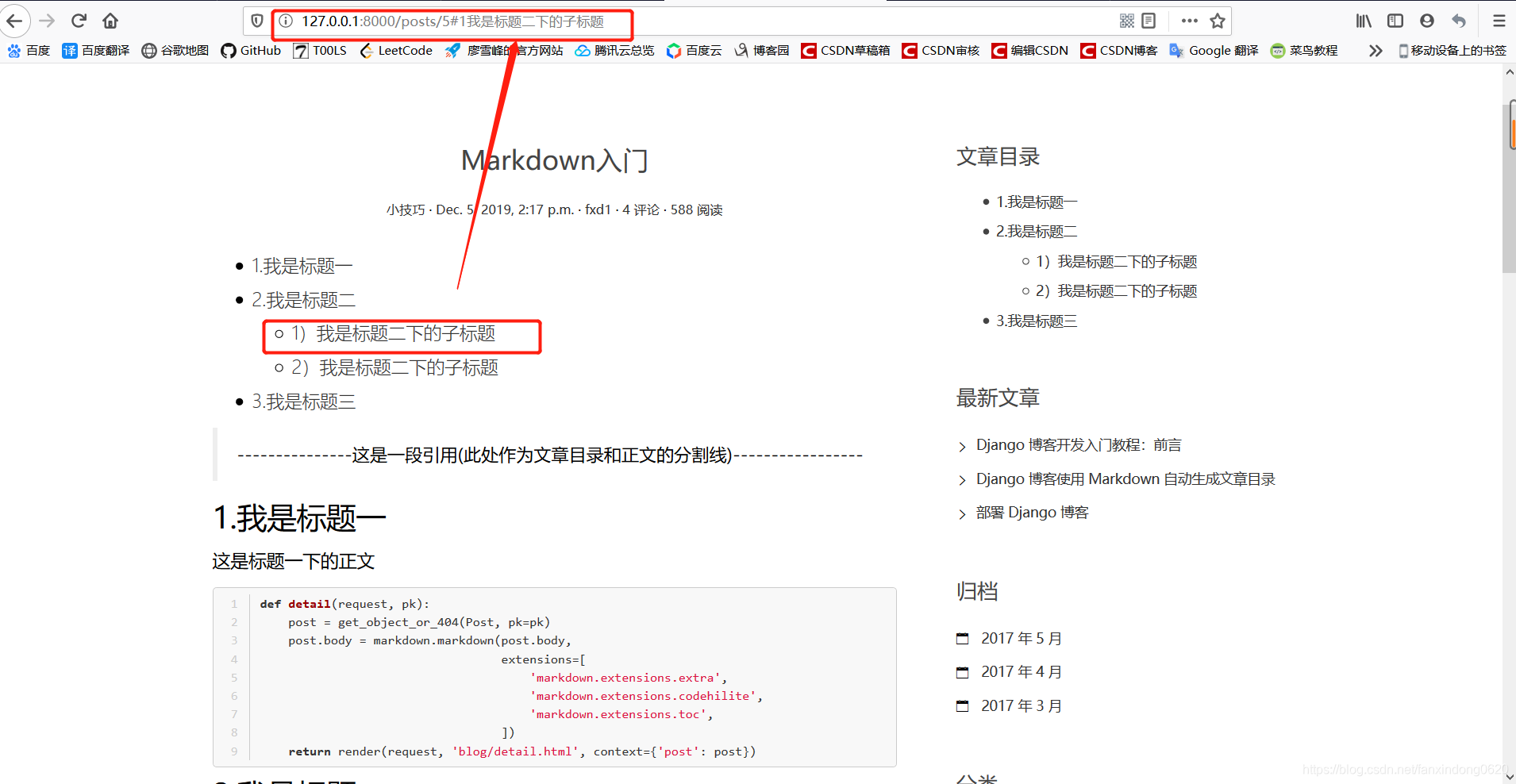Sidebar 文章目录: click 3.我是标题三
Viewport: 1516px width, 784px height.
[x=1037, y=321]
